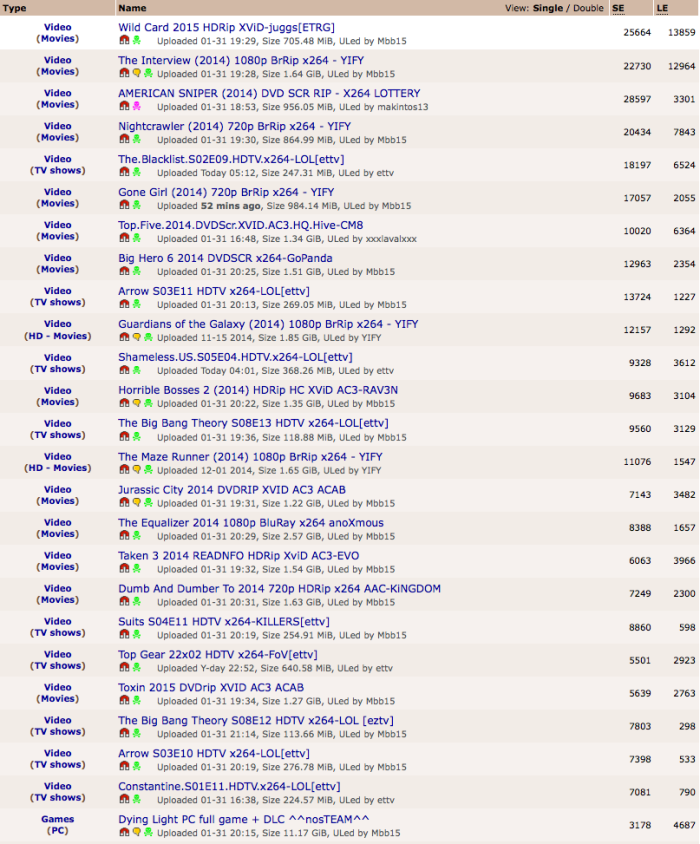Click comment bubble icon on The Maze Runner row
This screenshot has width=700, height=844.
tap(137, 469)
